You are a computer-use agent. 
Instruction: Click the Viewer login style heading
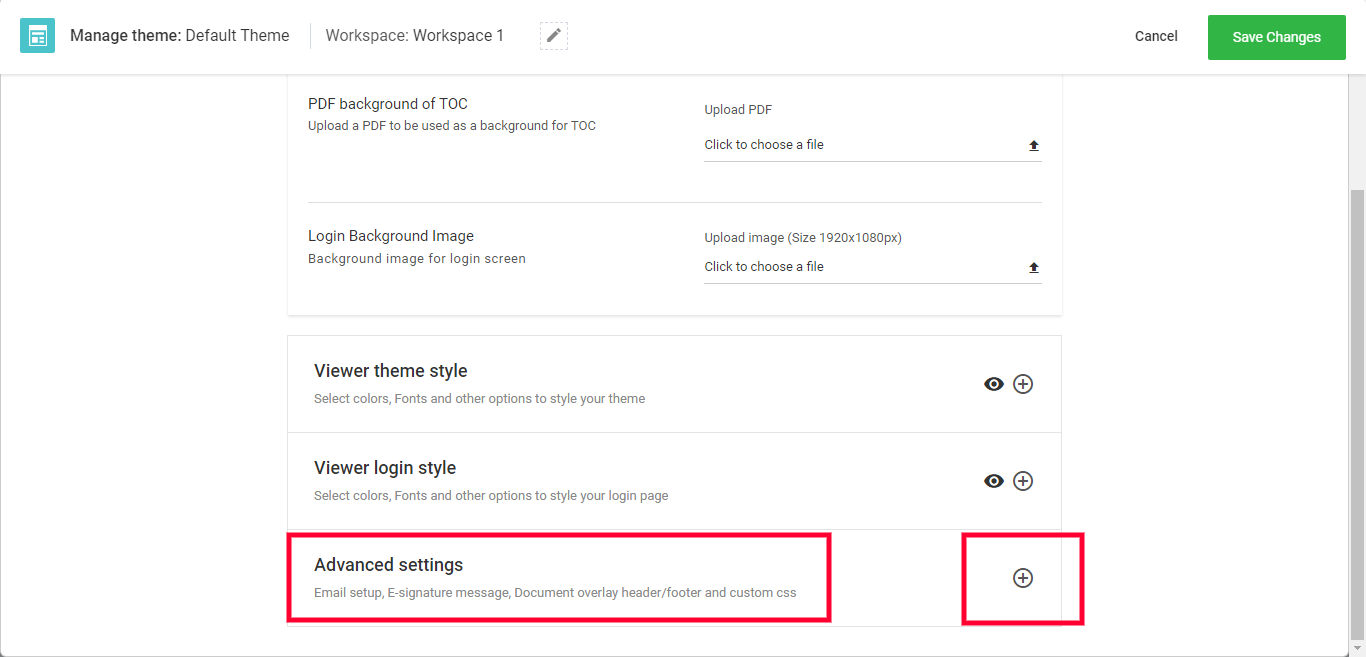click(x=385, y=468)
